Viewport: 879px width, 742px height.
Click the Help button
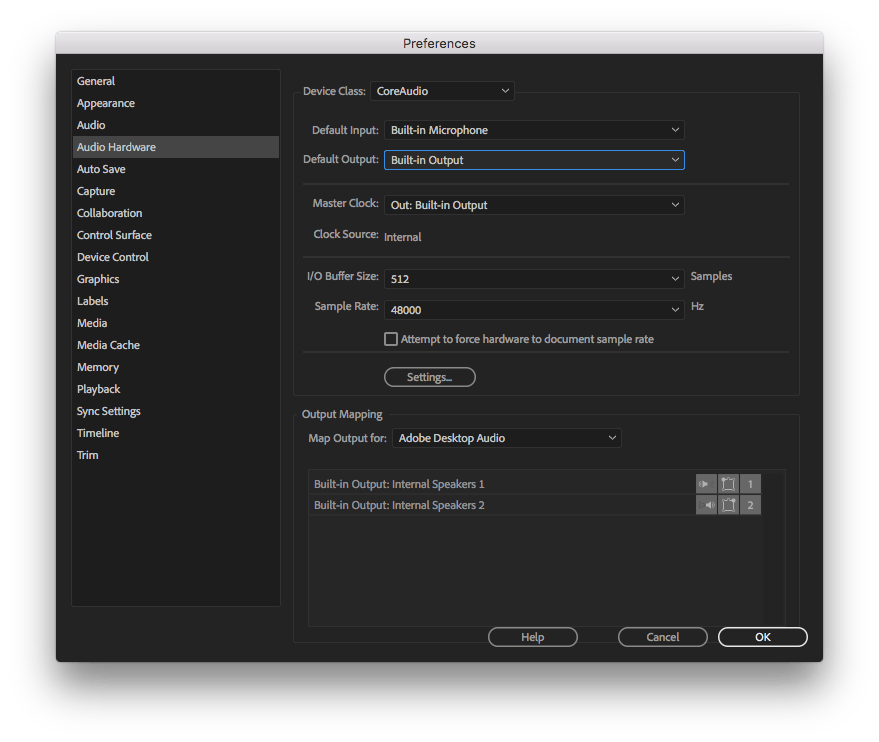[x=533, y=637]
